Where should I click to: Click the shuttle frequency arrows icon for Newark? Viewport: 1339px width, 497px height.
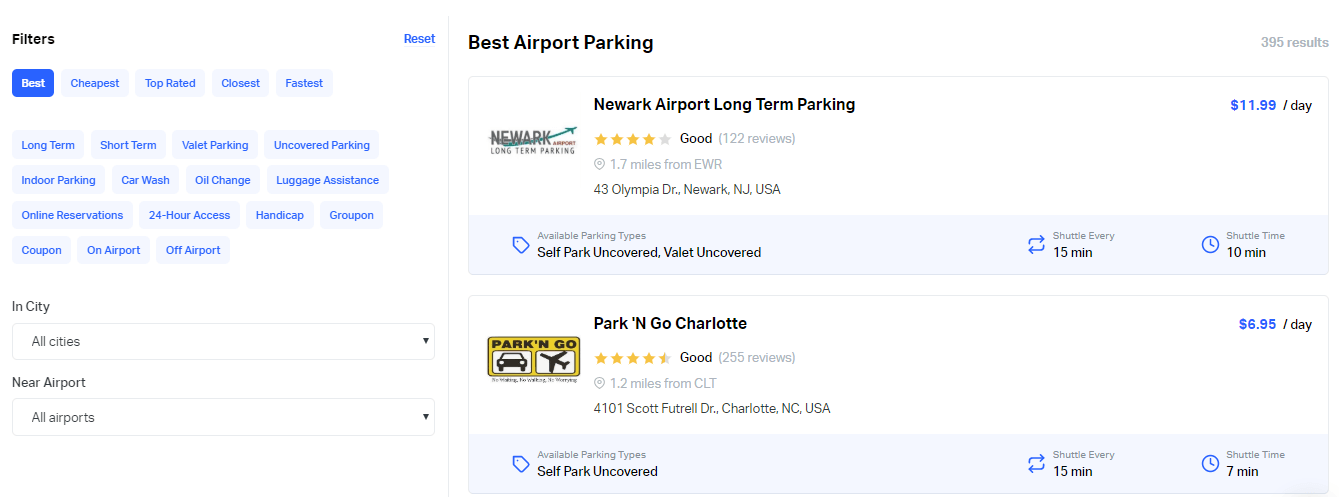coord(1036,245)
